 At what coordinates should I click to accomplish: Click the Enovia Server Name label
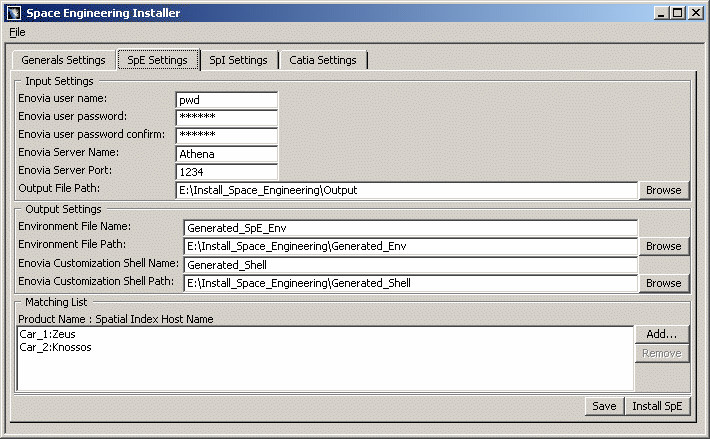(x=68, y=153)
